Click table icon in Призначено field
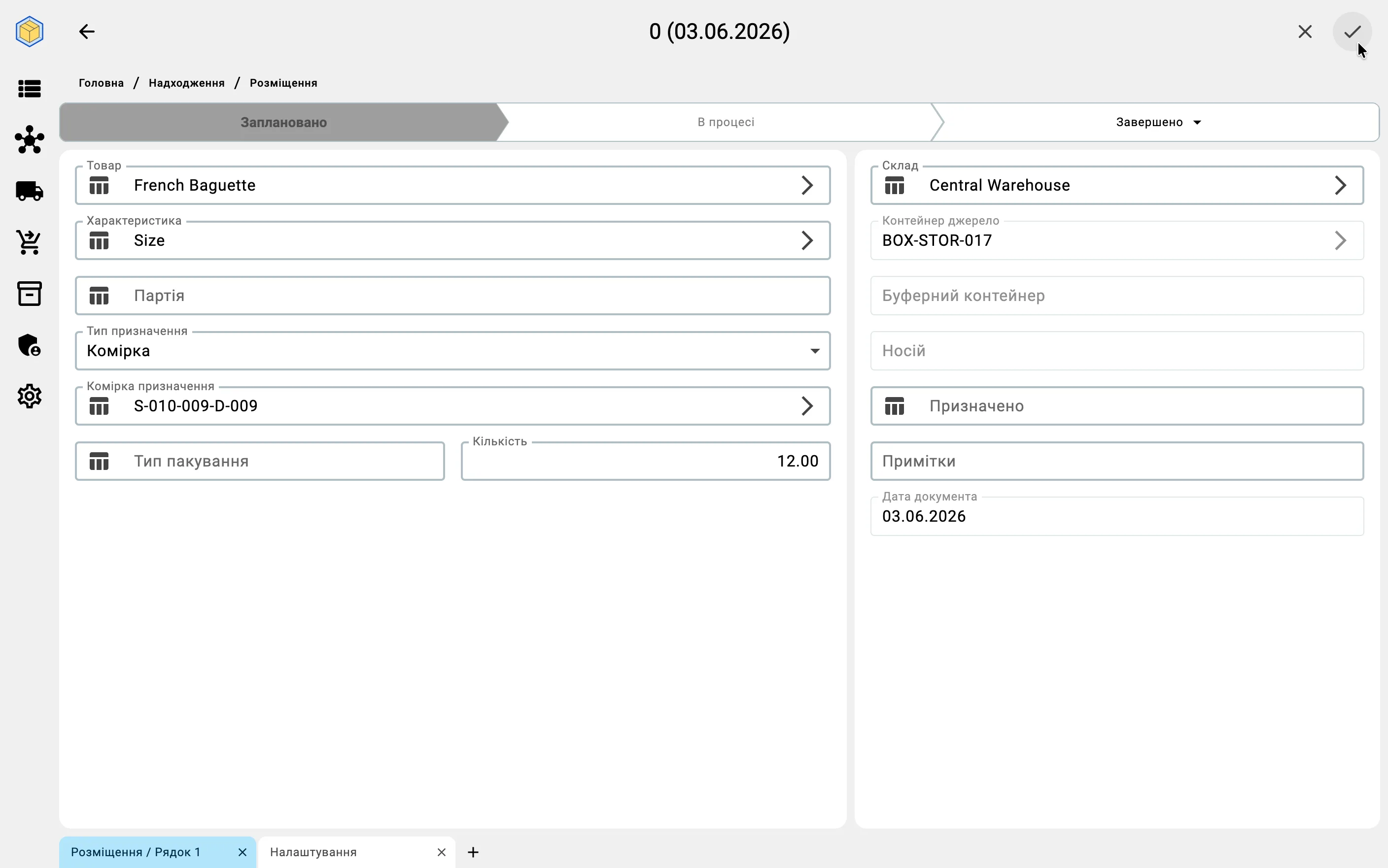The image size is (1388, 868). [895, 406]
